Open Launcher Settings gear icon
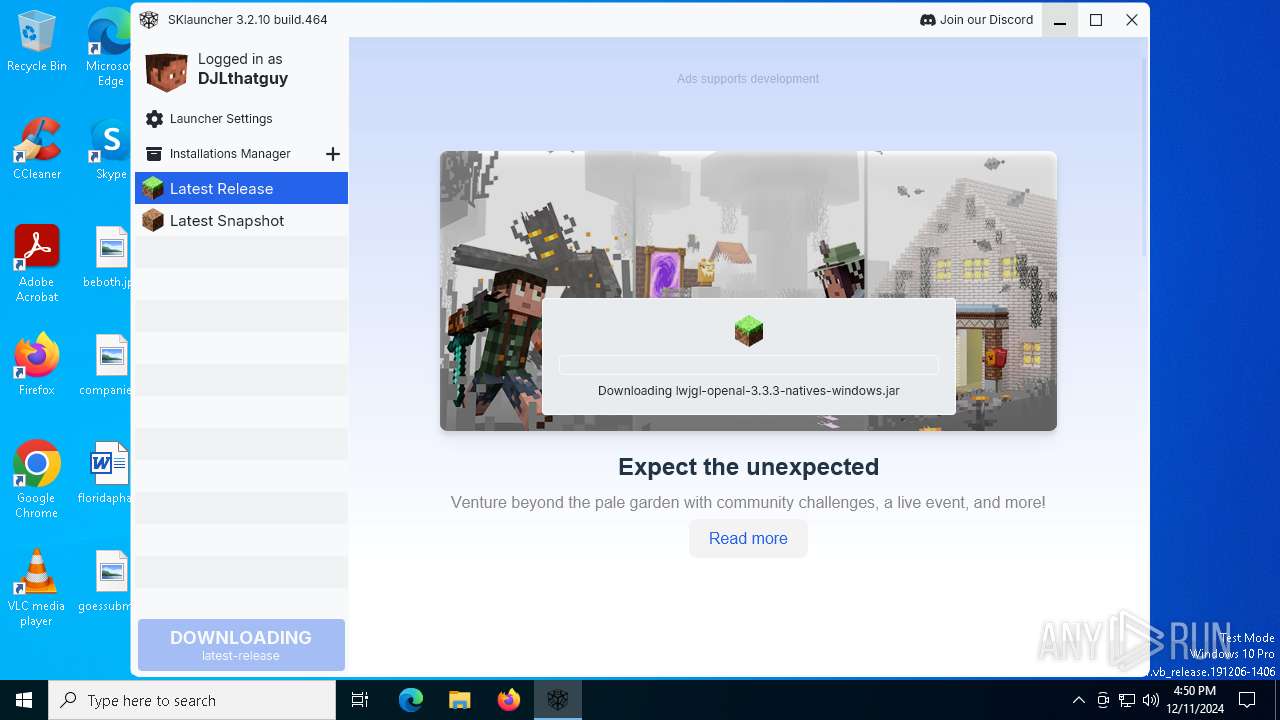1280x720 pixels. [x=154, y=119]
